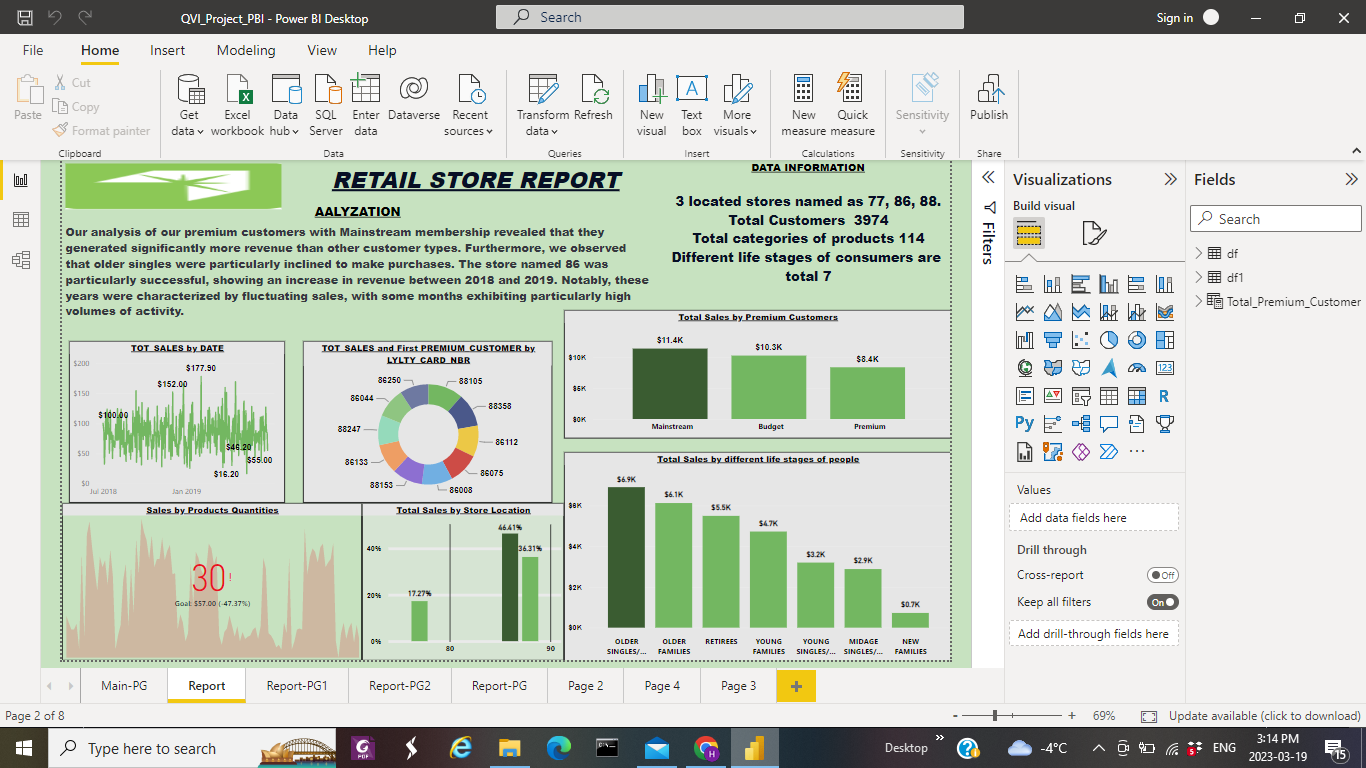Viewport: 1366px width, 768px height.
Task: Select the Pie chart visual
Action: coord(1108,340)
